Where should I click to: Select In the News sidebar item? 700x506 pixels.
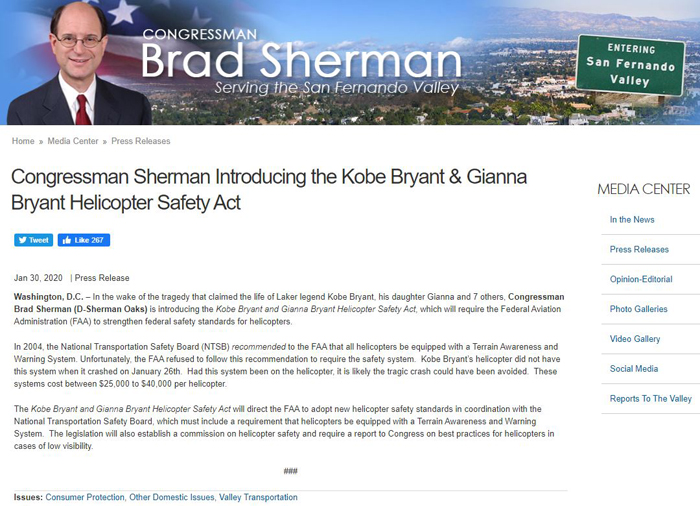pyautogui.click(x=632, y=220)
